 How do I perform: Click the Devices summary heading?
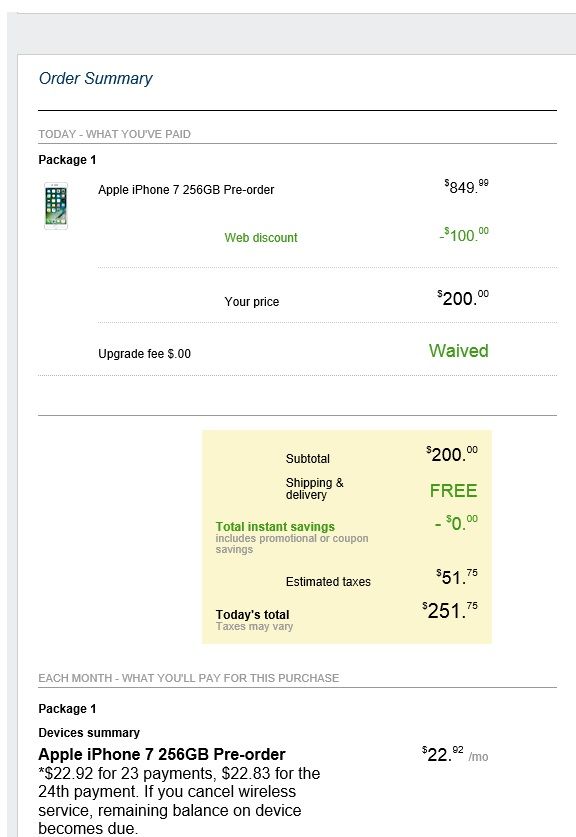click(x=89, y=732)
